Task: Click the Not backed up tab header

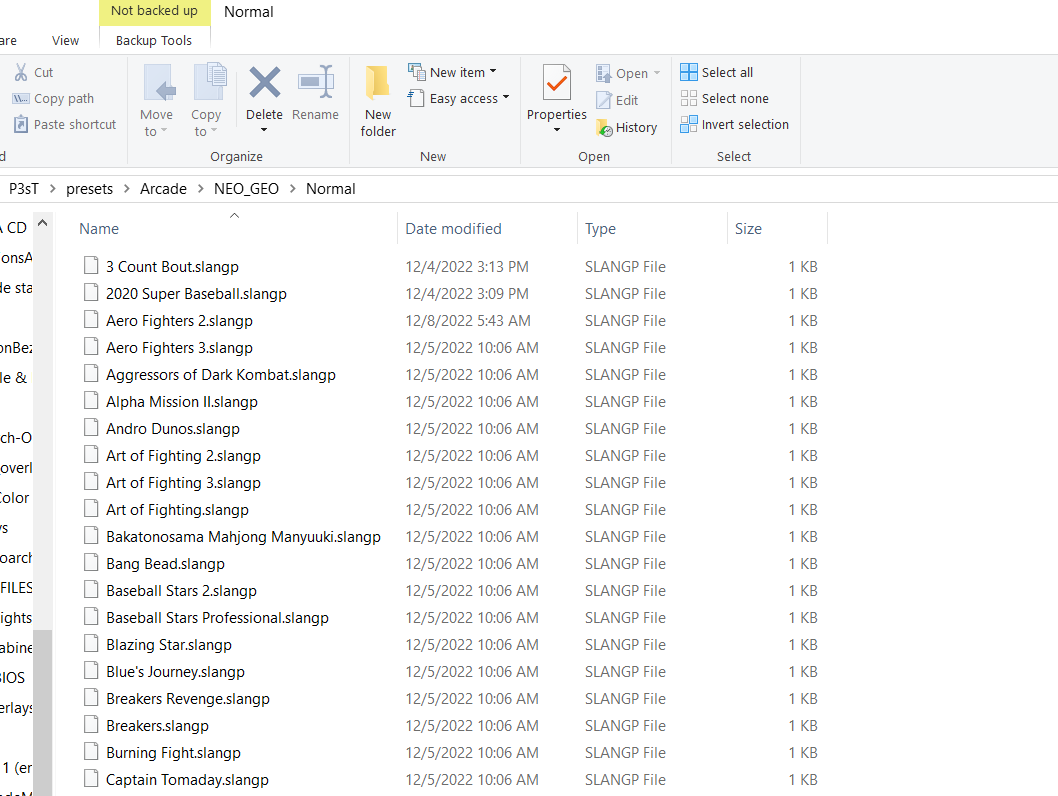Action: coord(155,11)
